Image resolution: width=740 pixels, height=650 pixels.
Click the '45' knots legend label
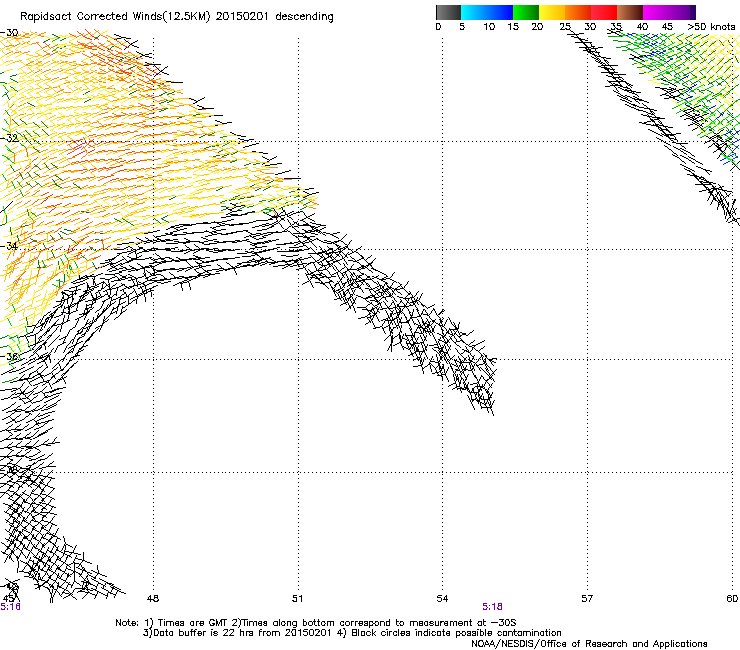coord(667,26)
